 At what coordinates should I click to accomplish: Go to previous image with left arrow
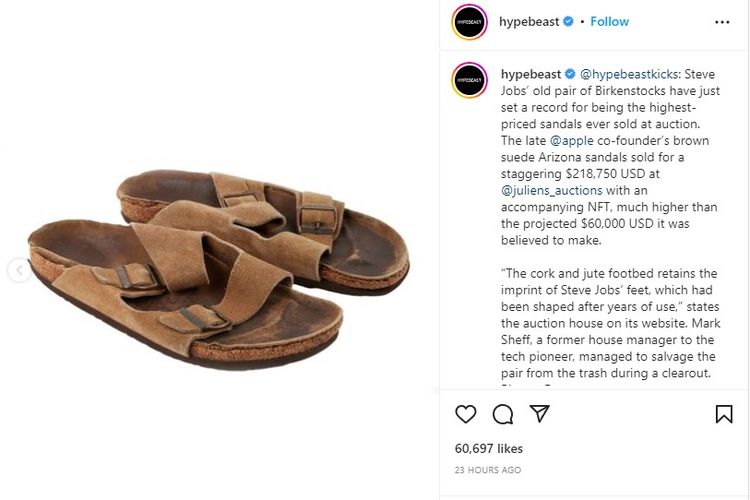19,270
